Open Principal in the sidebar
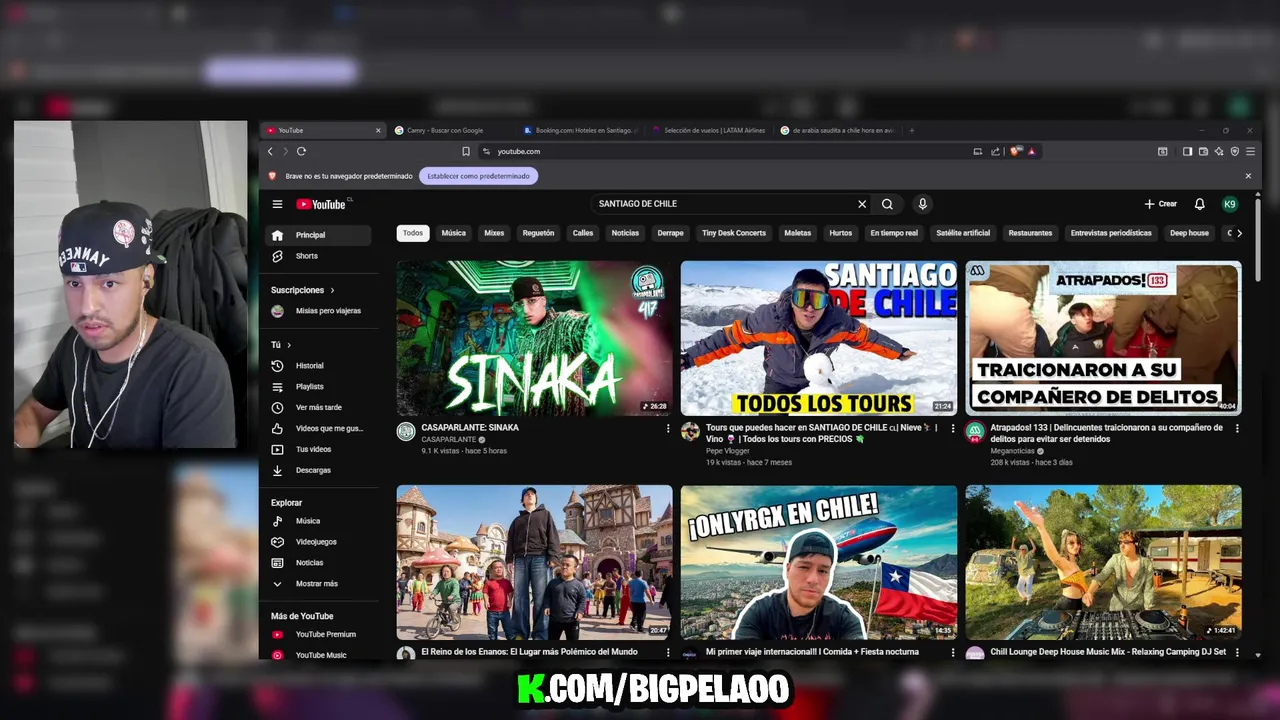The image size is (1280, 720). pos(318,235)
